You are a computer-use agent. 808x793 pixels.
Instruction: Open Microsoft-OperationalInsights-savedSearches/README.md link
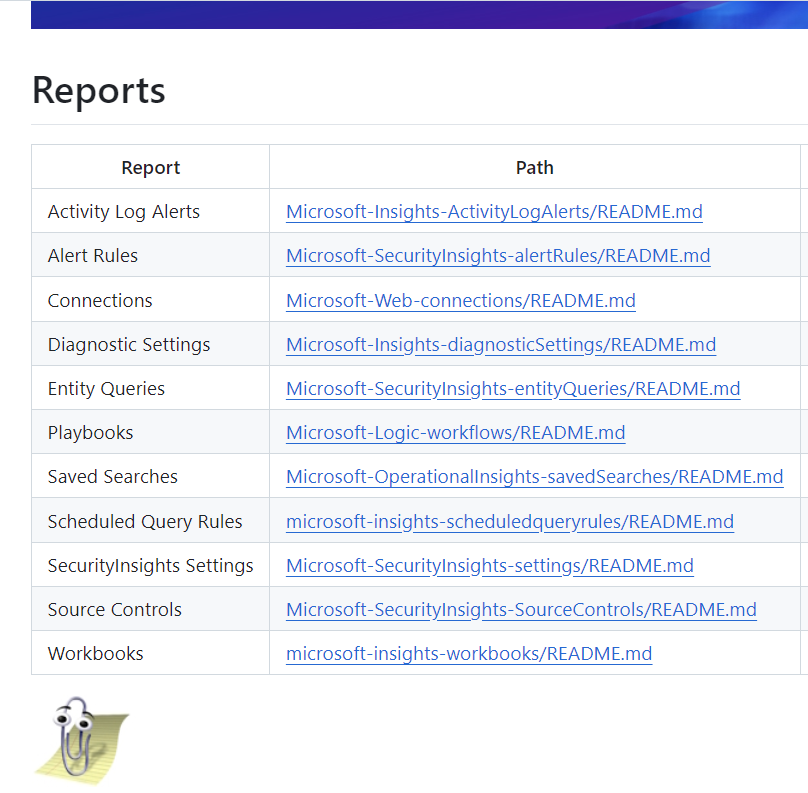point(534,476)
